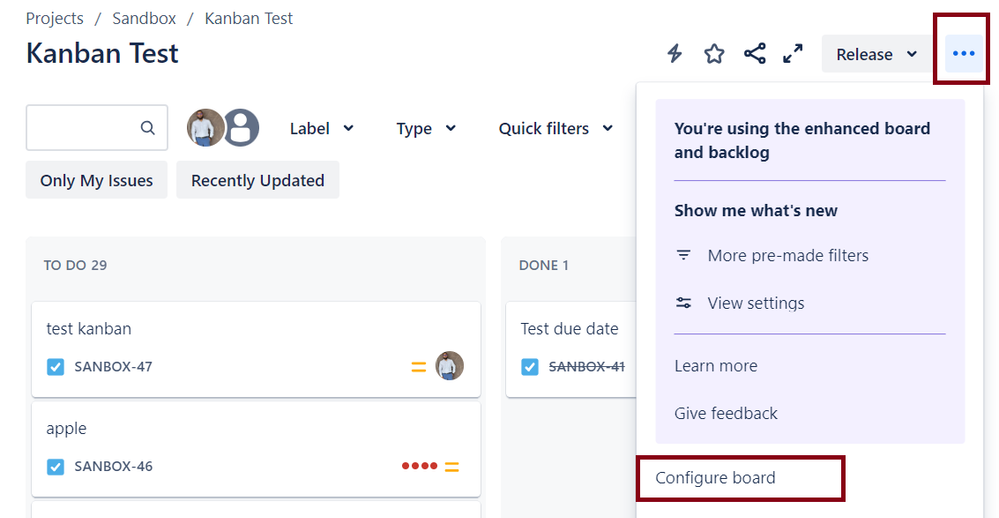The image size is (999, 518).
Task: Click the Recently Updated filter button
Action: (x=257, y=180)
